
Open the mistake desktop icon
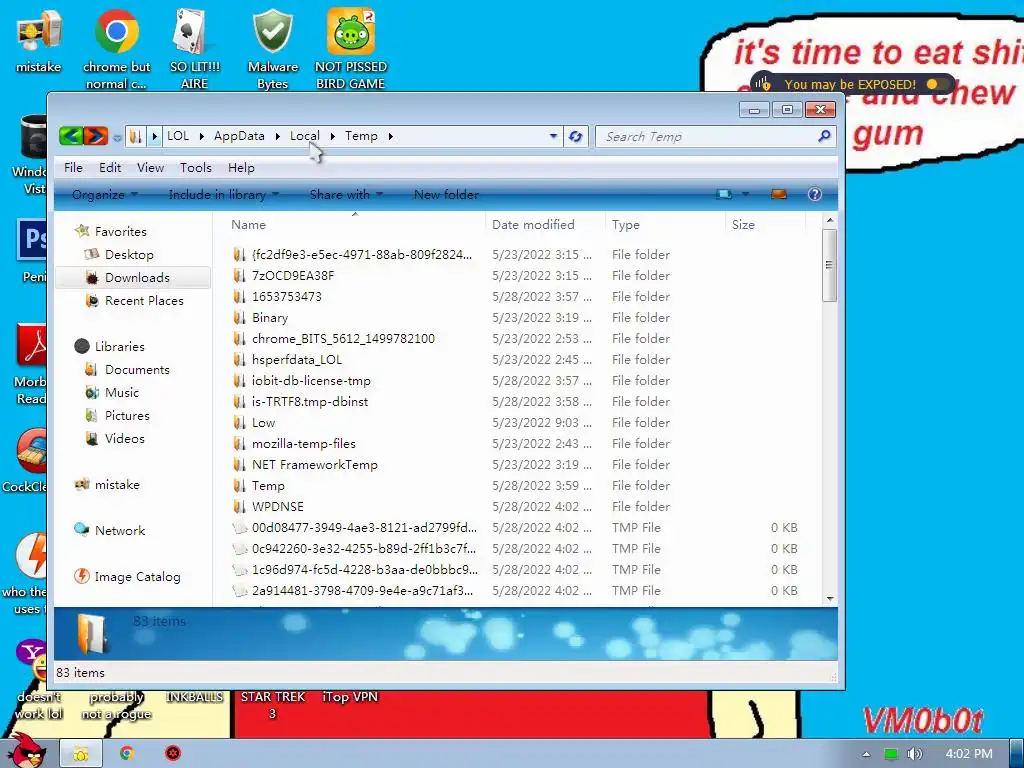(x=39, y=41)
